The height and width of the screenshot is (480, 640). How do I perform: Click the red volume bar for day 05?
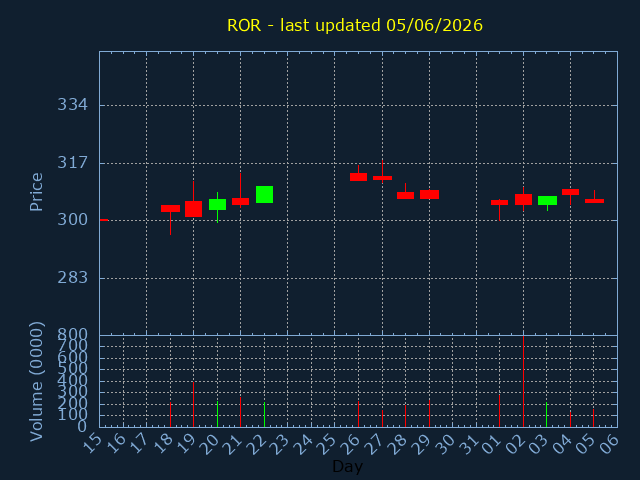(593, 418)
